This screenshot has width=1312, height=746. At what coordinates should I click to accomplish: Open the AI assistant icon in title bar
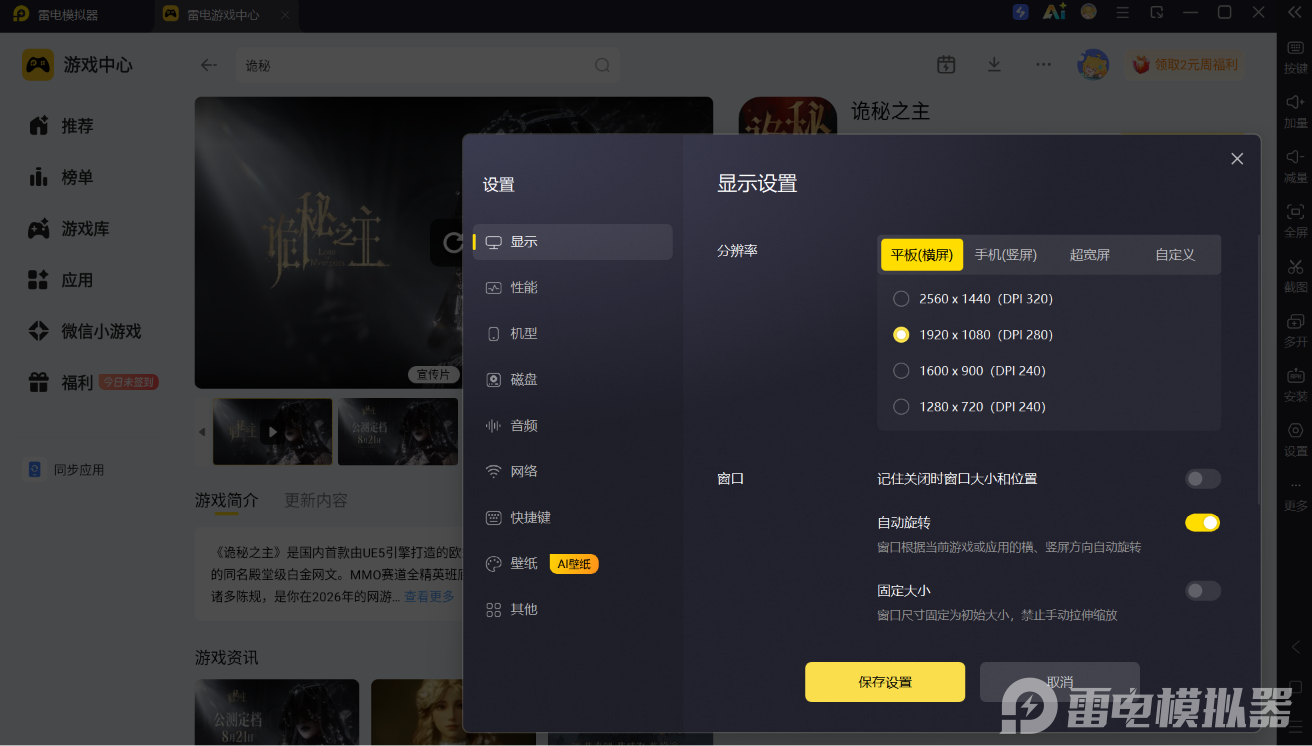click(1055, 12)
